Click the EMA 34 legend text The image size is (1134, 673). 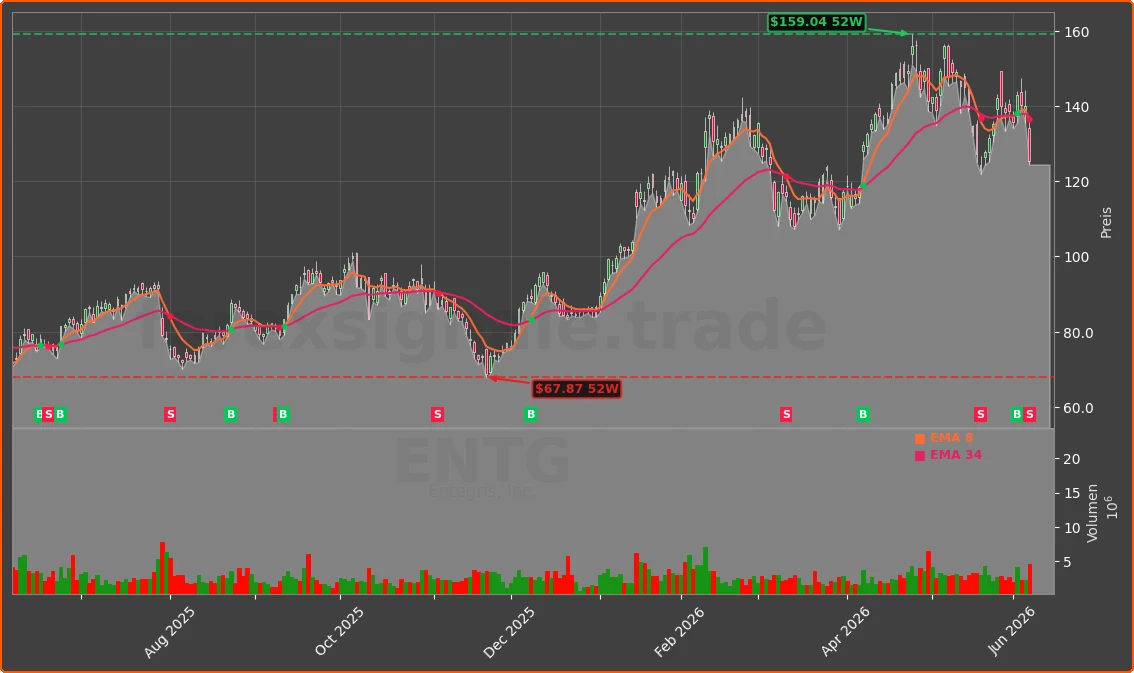[x=955, y=455]
